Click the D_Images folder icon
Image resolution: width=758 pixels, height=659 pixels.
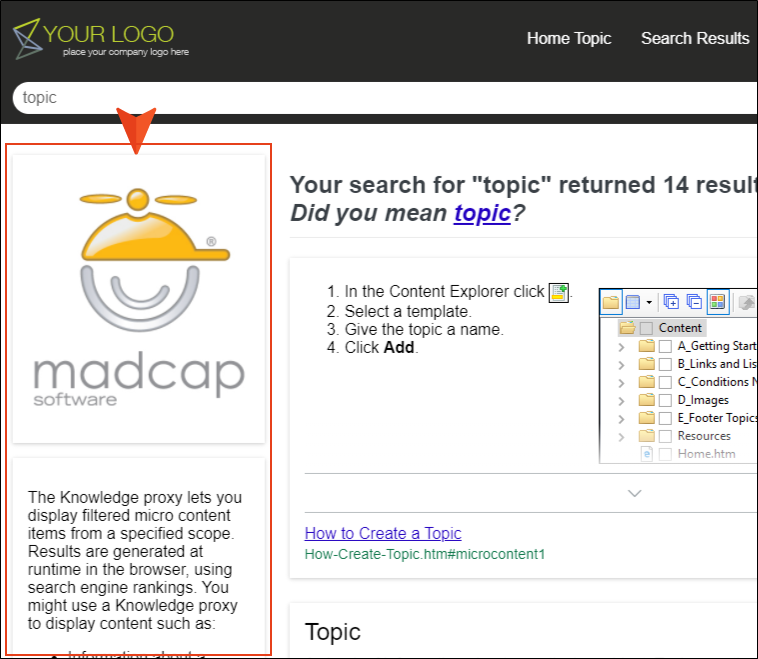(646, 399)
